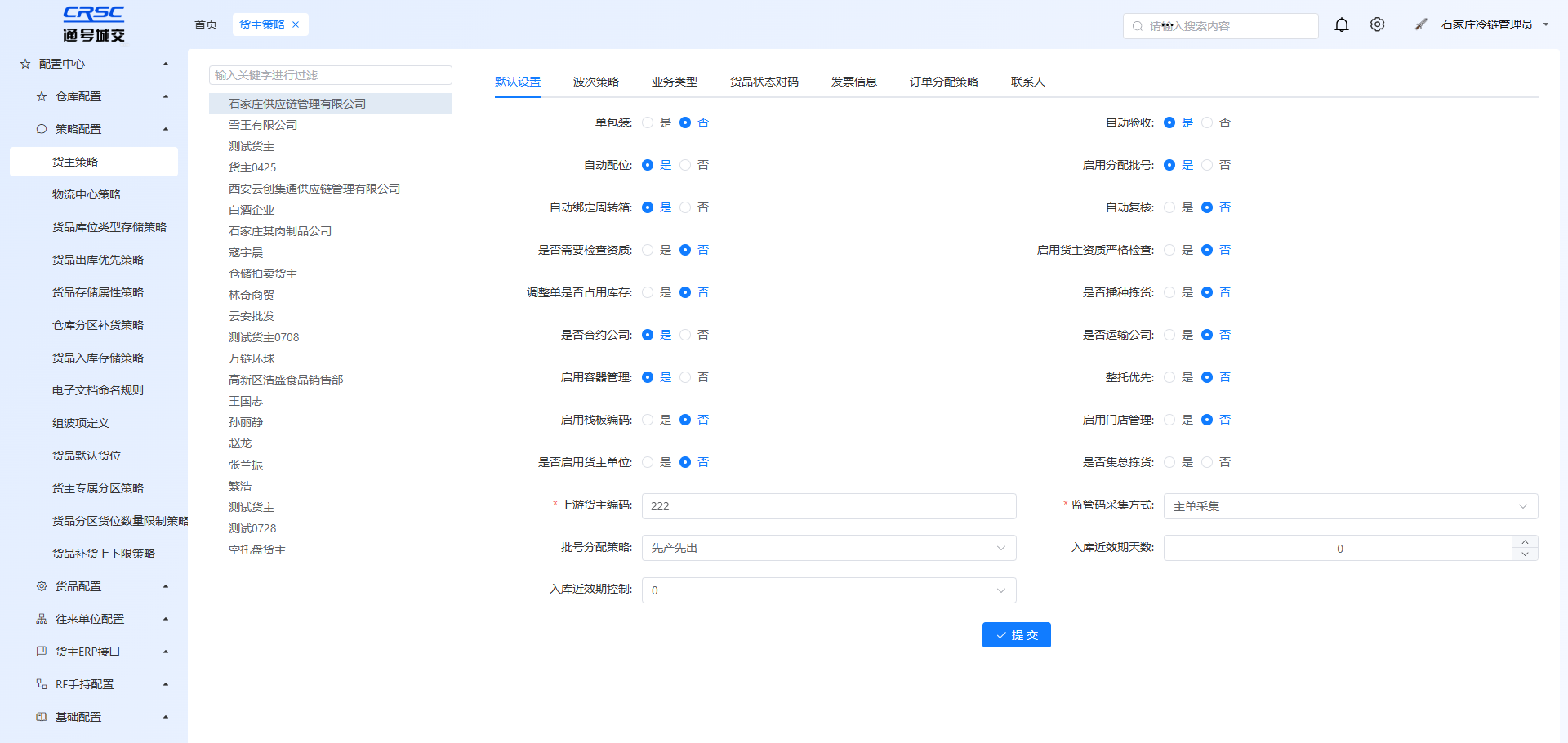Switch to the 发票信息 tab
Viewport: 1568px width, 743px height.
pos(854,82)
